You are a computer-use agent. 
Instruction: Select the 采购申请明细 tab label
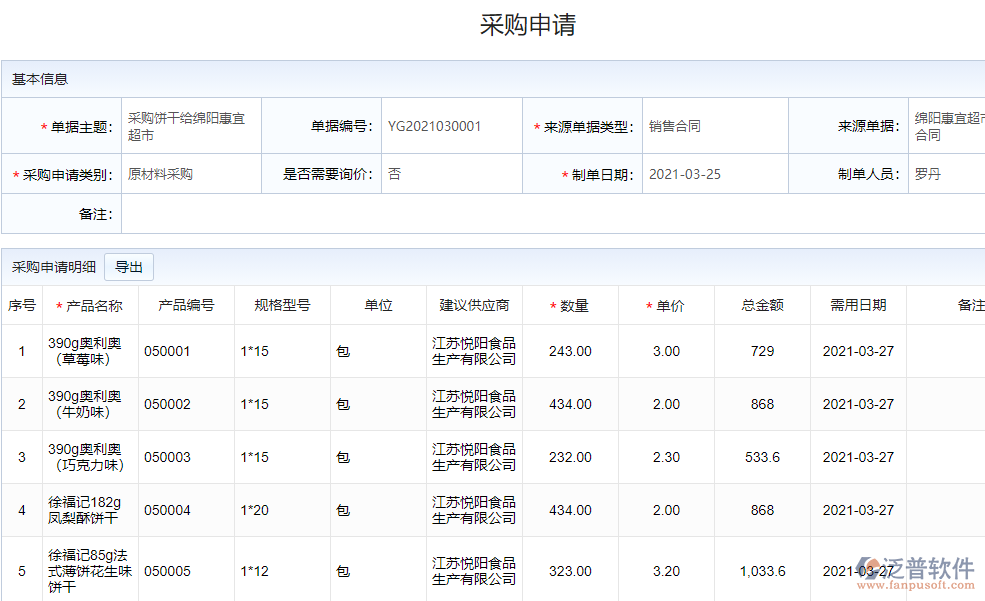[54, 267]
